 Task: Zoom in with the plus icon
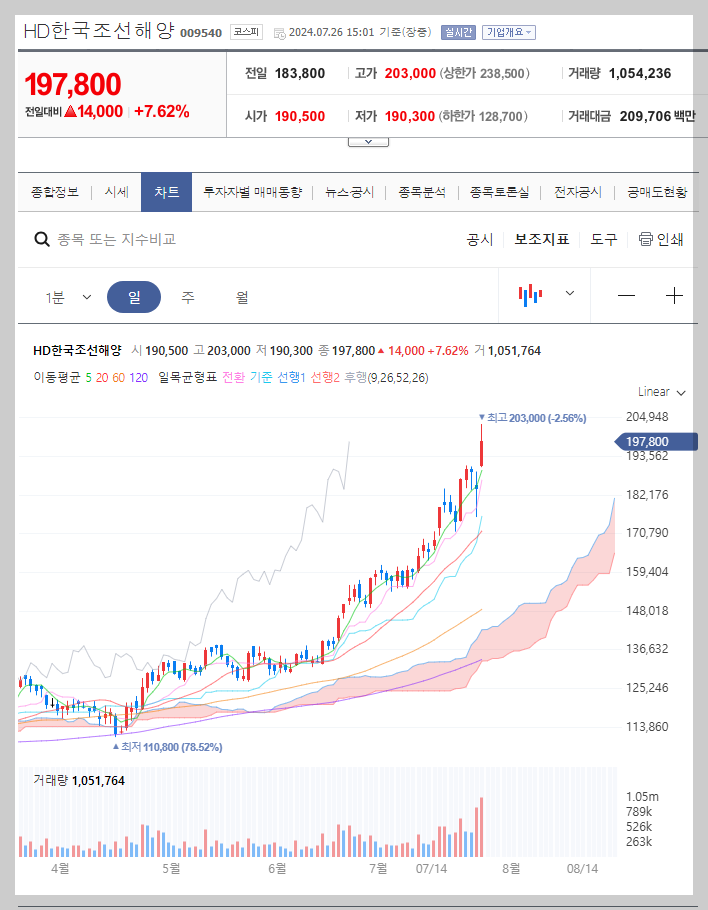coord(674,295)
